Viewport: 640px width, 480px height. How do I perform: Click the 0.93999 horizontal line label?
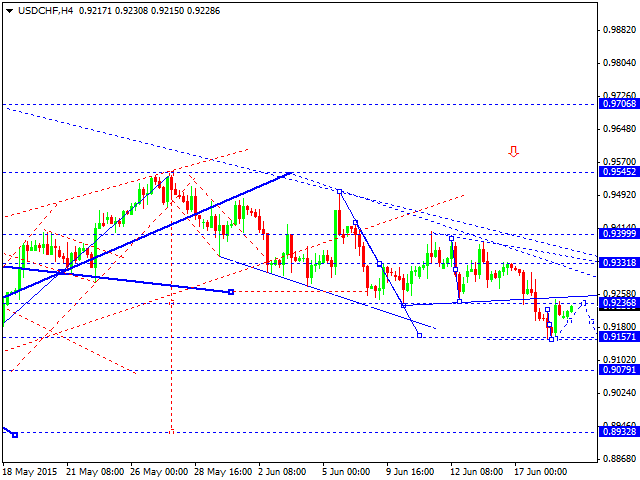(618, 234)
